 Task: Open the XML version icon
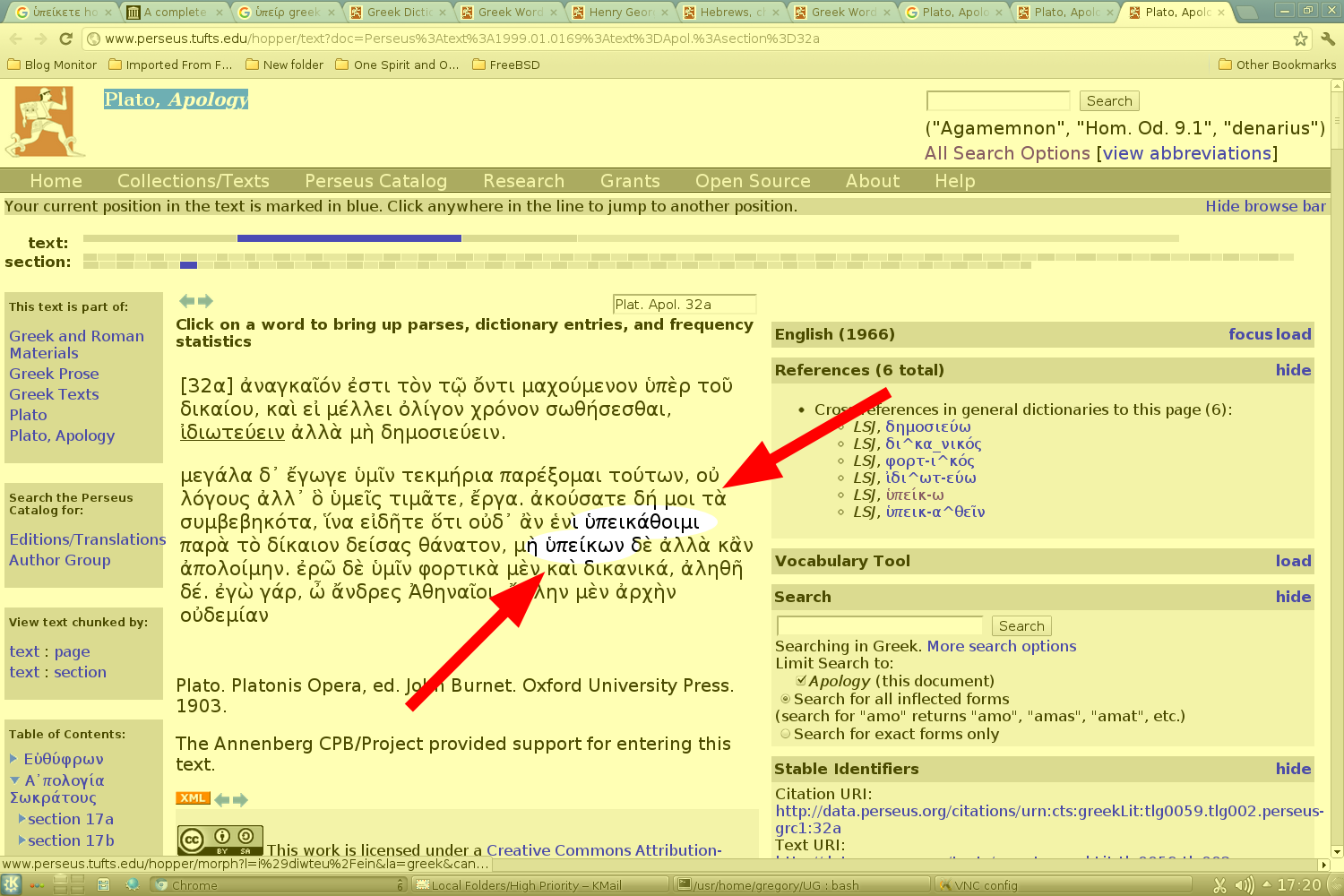click(x=193, y=798)
